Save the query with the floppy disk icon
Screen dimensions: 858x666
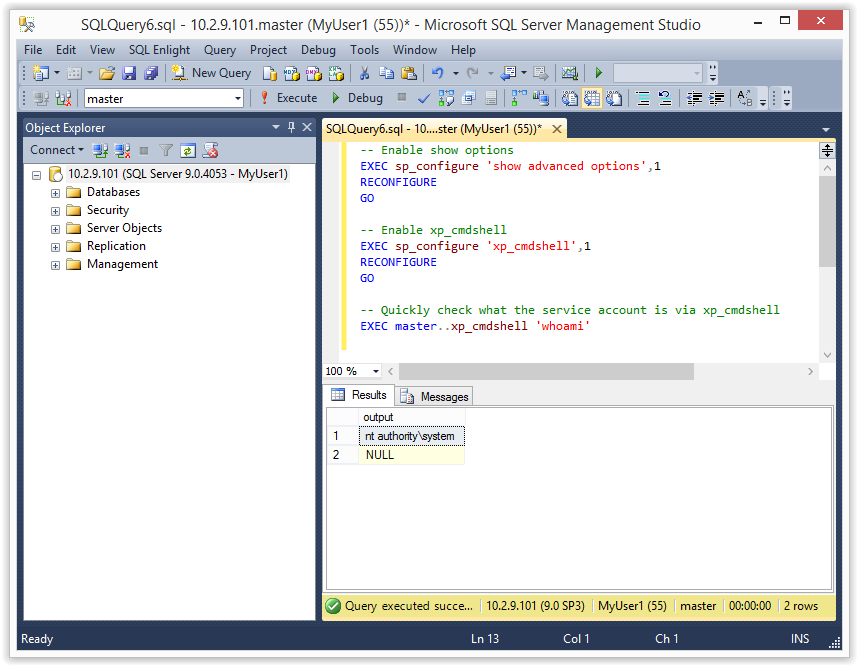(x=129, y=73)
